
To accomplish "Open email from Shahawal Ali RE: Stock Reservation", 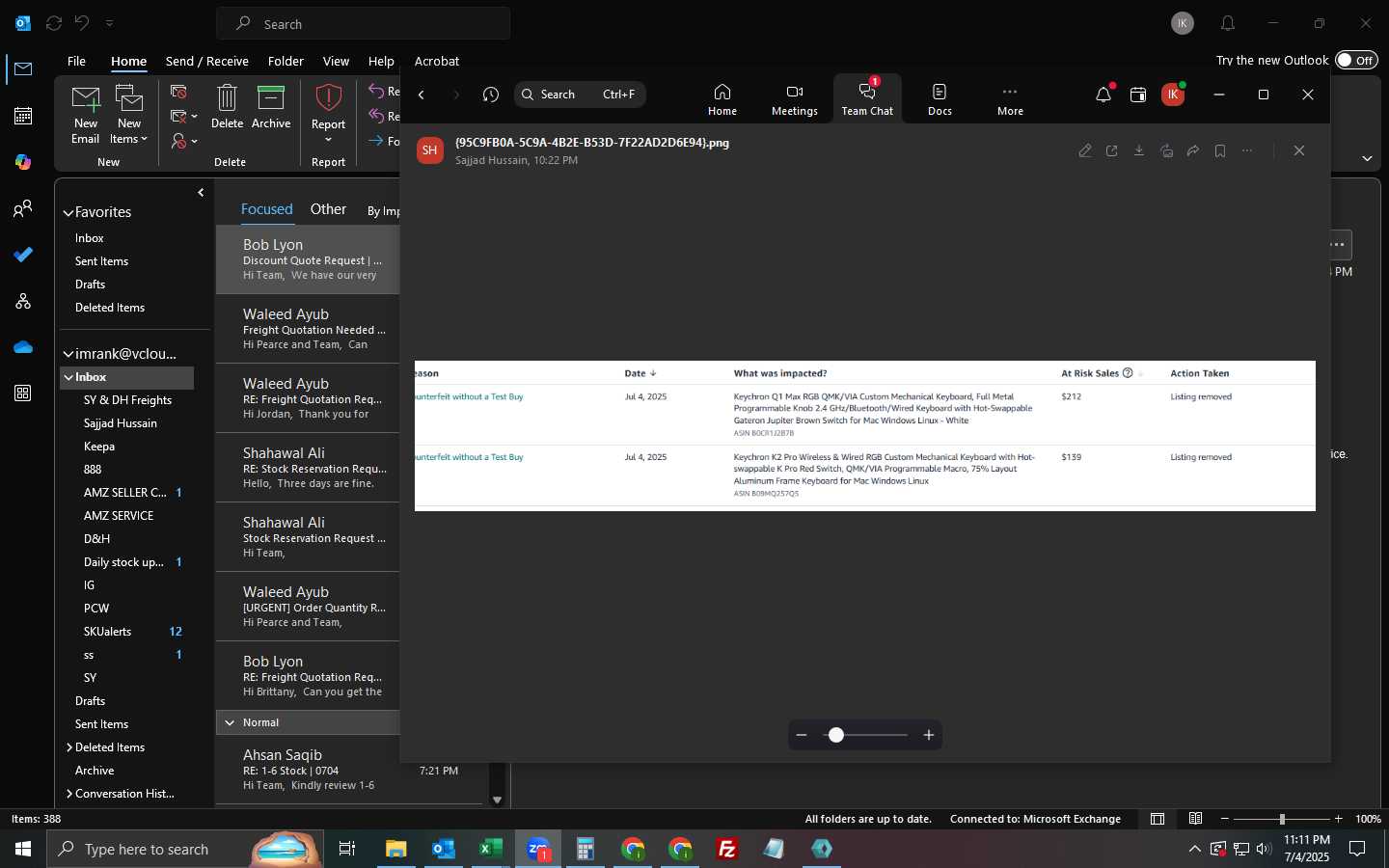I will click(309, 468).
